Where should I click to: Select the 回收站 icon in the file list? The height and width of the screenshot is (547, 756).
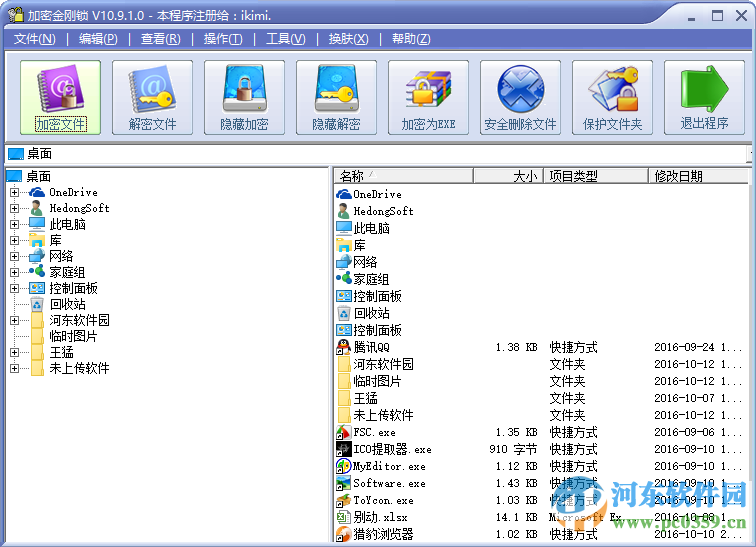pos(344,313)
